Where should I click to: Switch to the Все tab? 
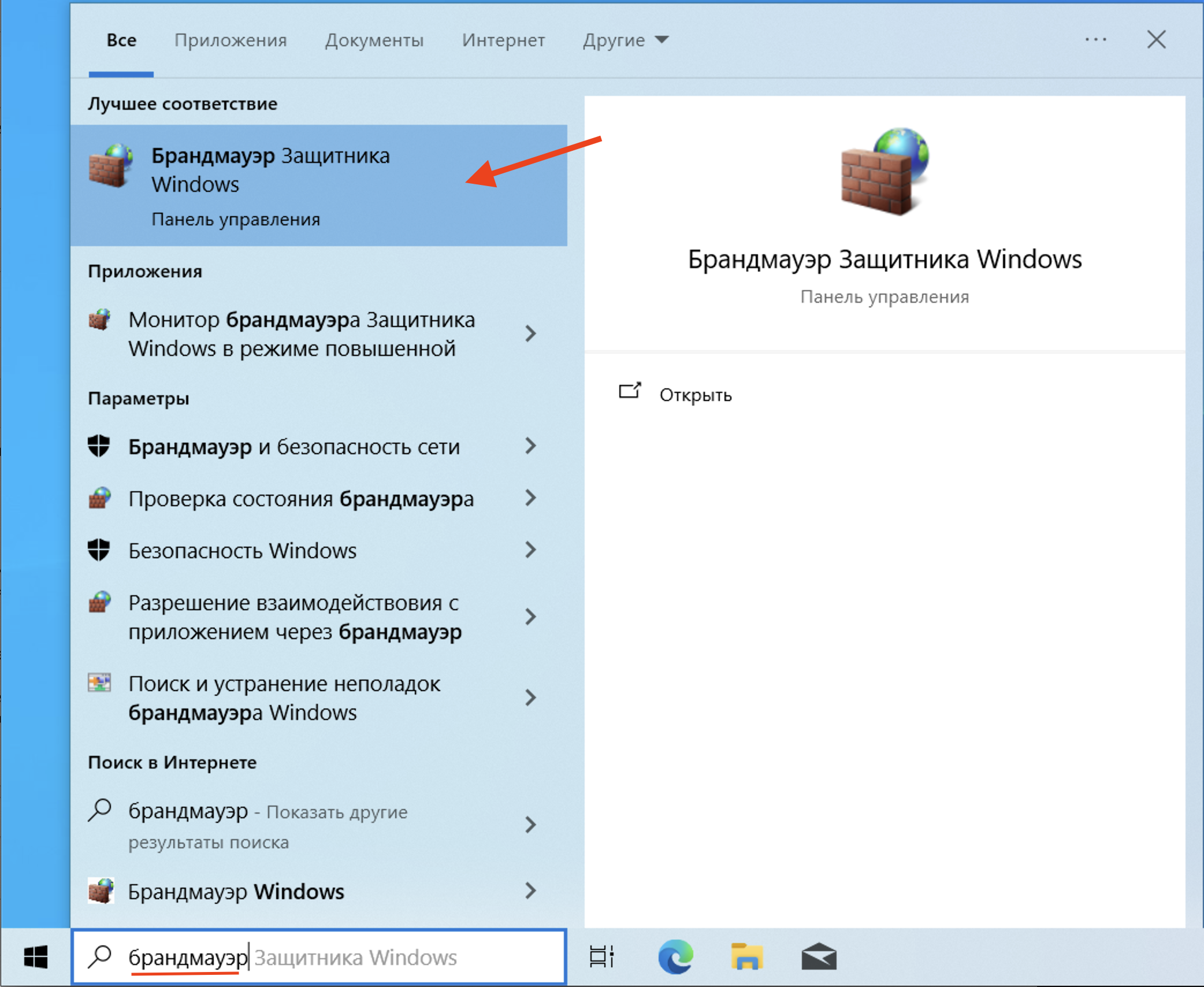click(121, 40)
